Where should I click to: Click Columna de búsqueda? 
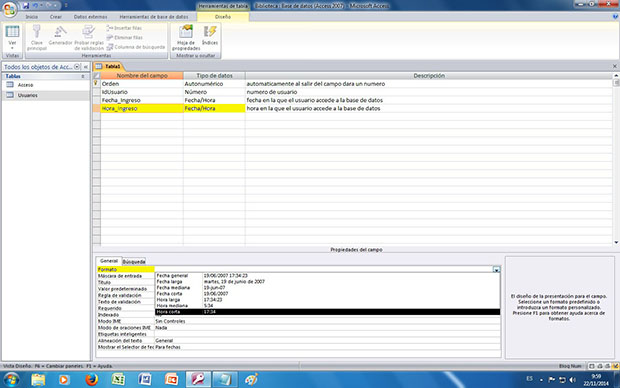136,47
